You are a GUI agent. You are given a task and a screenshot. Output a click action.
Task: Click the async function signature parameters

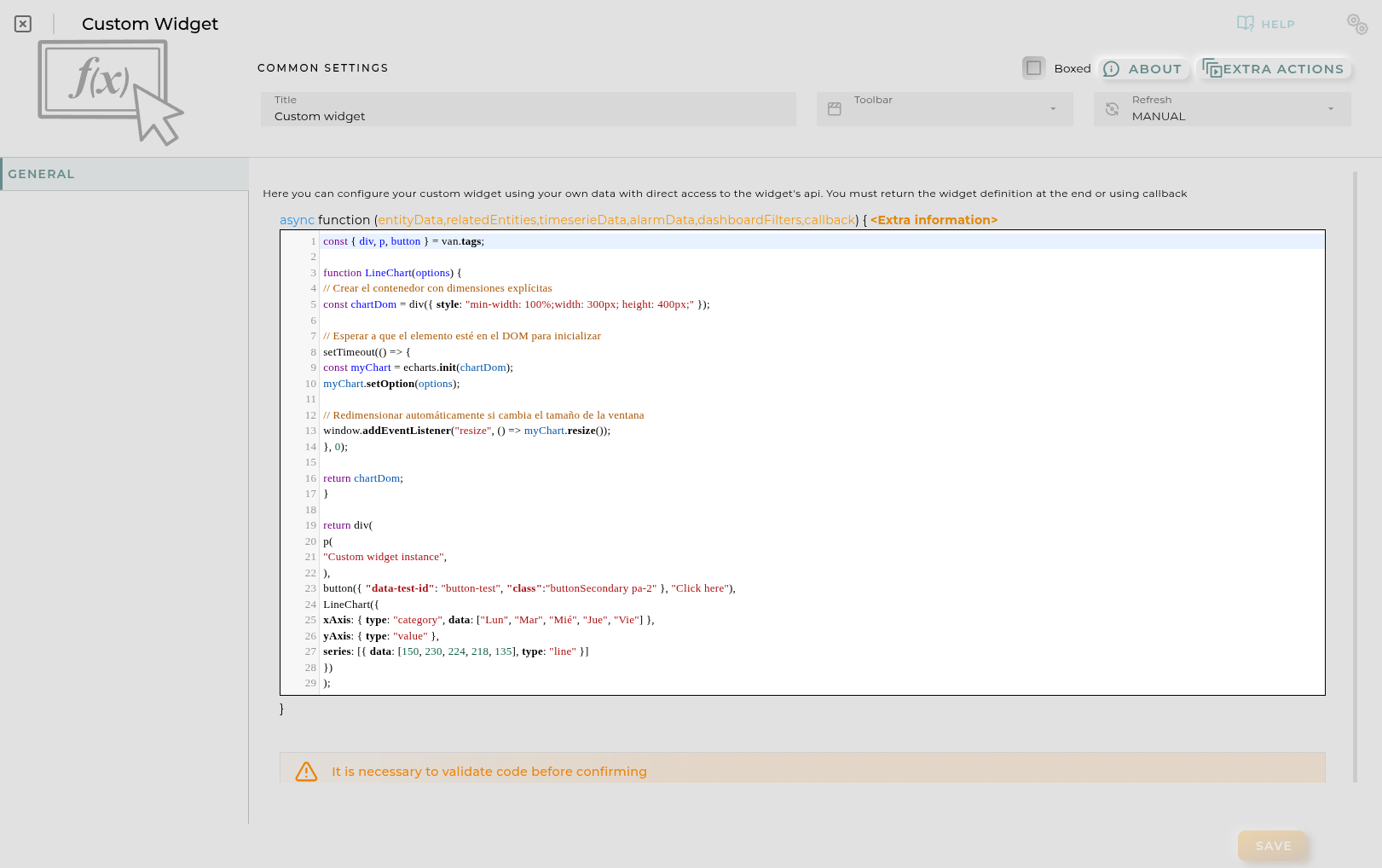tap(616, 220)
